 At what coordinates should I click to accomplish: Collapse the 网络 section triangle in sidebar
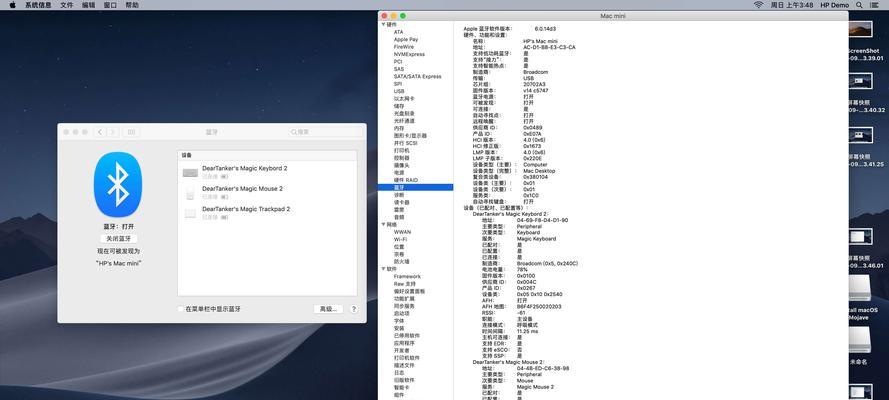point(383,224)
